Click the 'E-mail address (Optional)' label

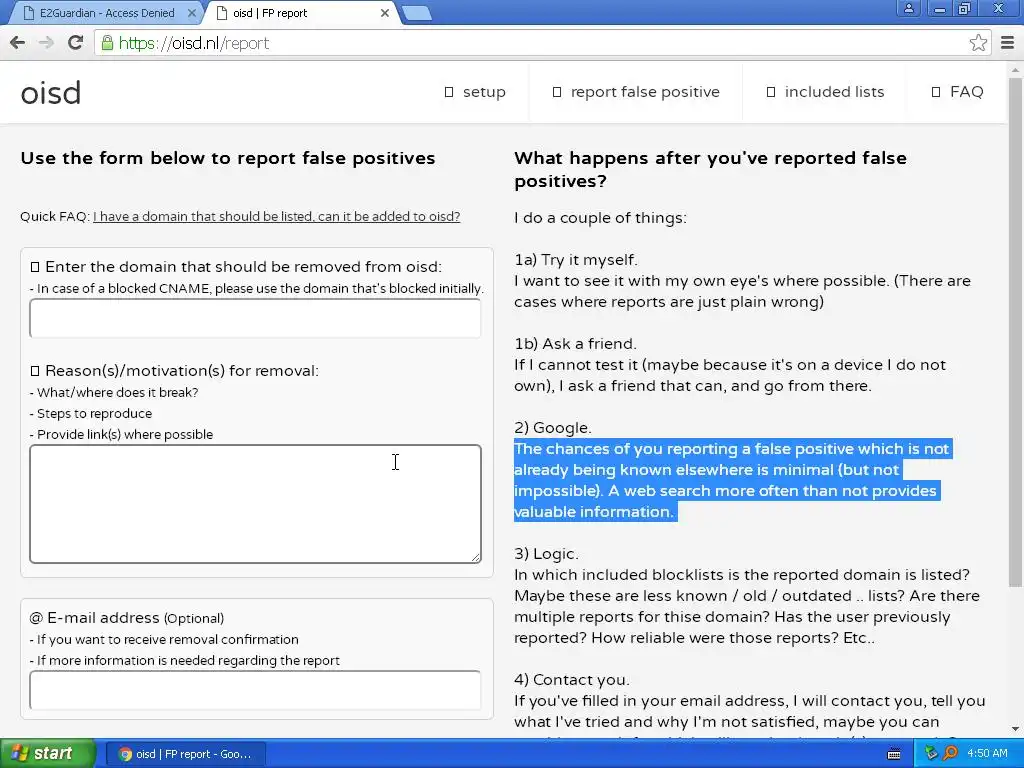127,618
